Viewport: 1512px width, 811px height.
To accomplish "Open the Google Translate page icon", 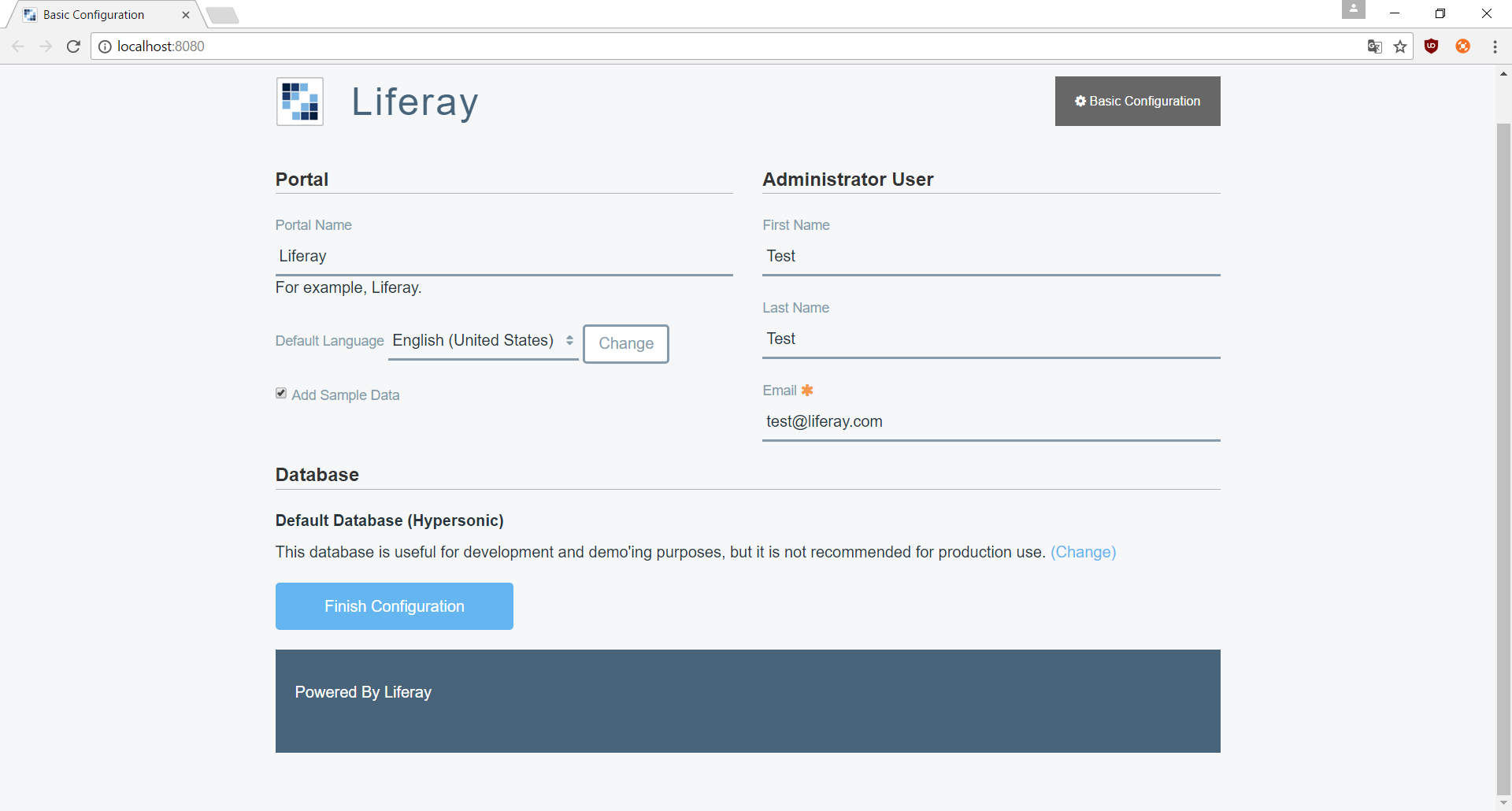I will click(x=1374, y=46).
